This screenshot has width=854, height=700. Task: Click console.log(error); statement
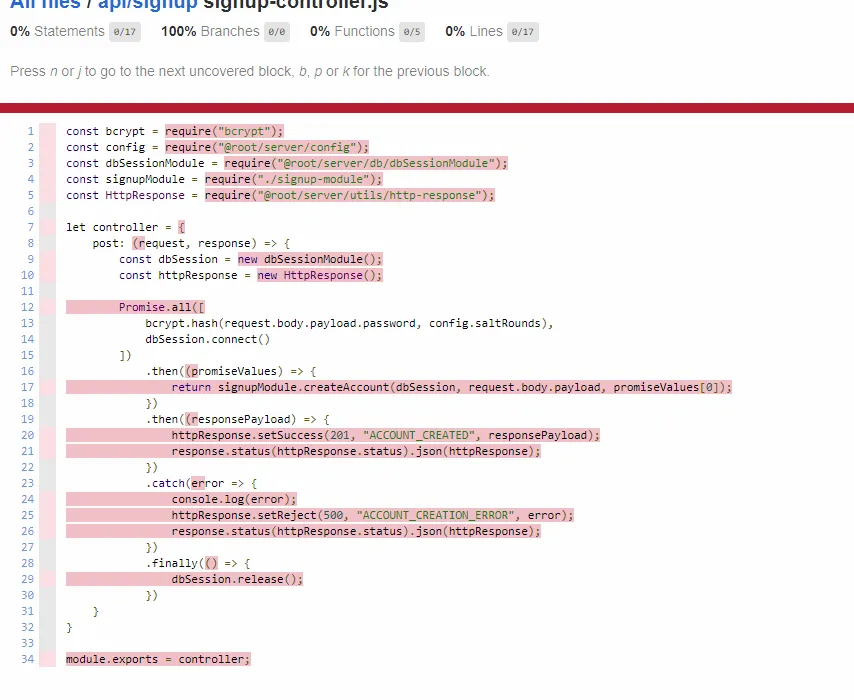point(181,500)
